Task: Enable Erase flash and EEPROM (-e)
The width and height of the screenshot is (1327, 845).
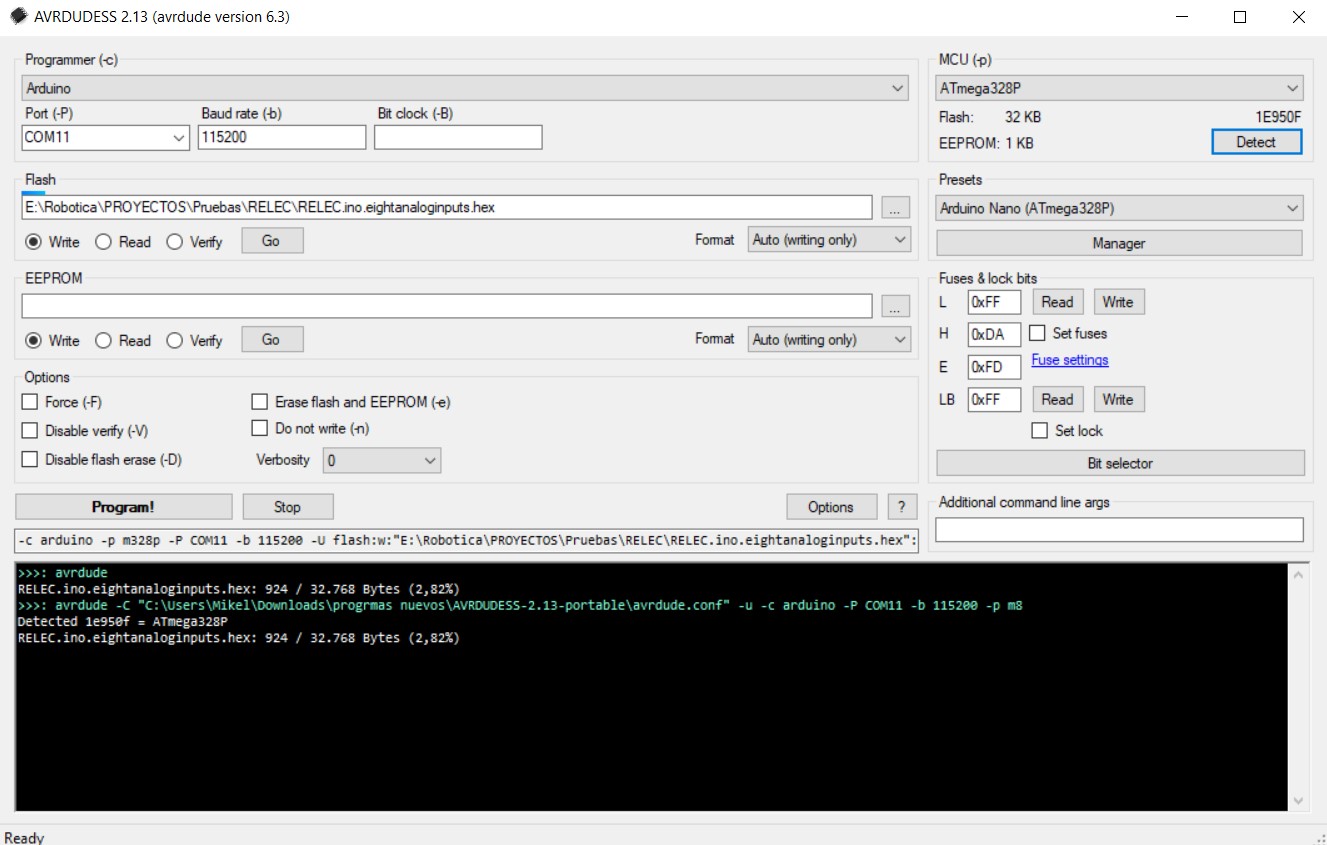Action: point(260,401)
